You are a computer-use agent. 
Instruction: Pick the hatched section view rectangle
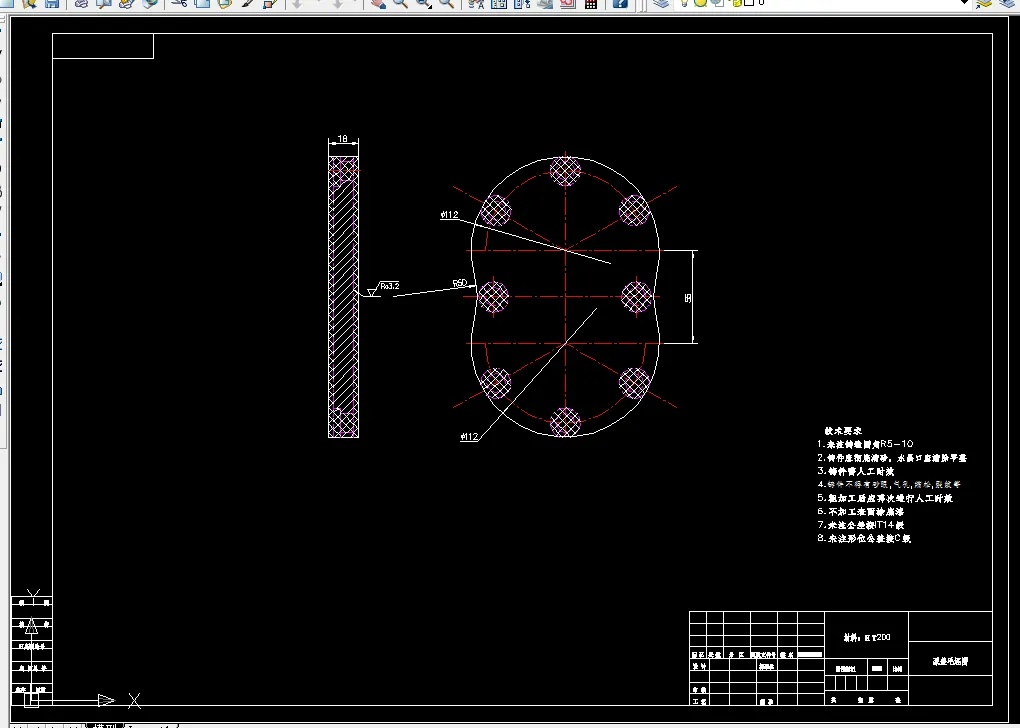[343, 297]
